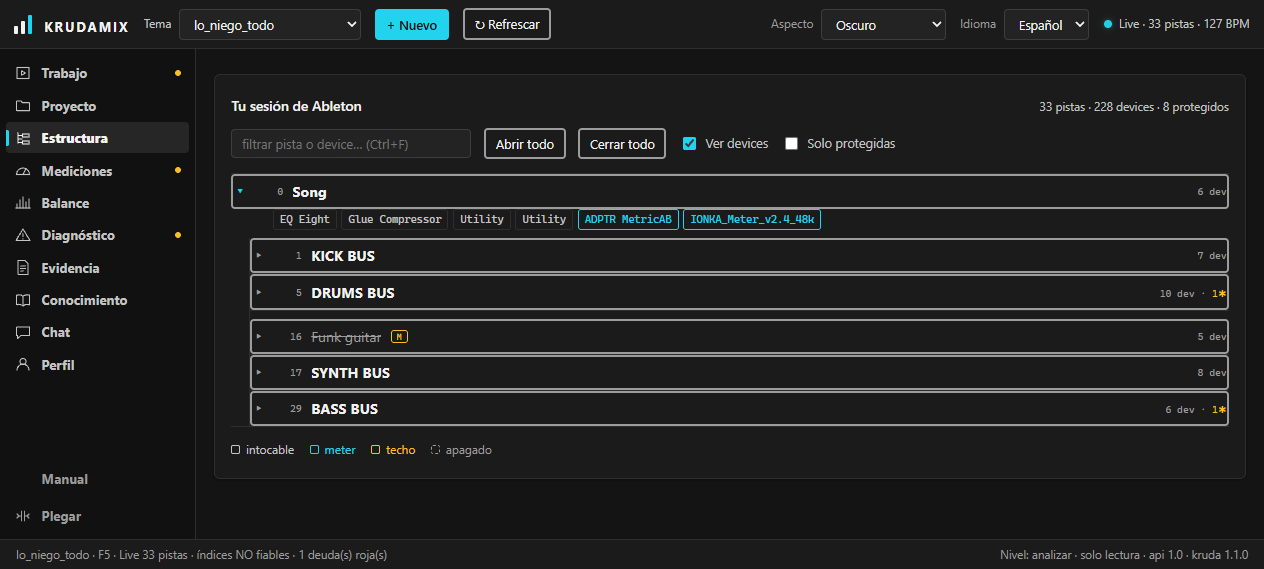Viewport: 1264px width, 569px height.
Task: Click the Abrir todo button
Action: point(525,144)
